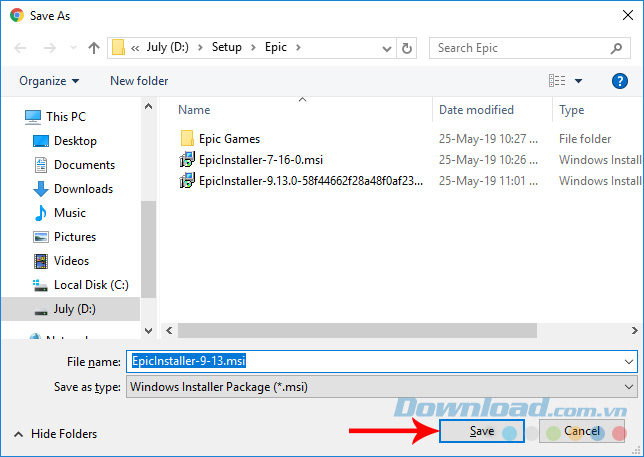Click the folder icon in address bar
The width and height of the screenshot is (644, 457).
click(118, 48)
